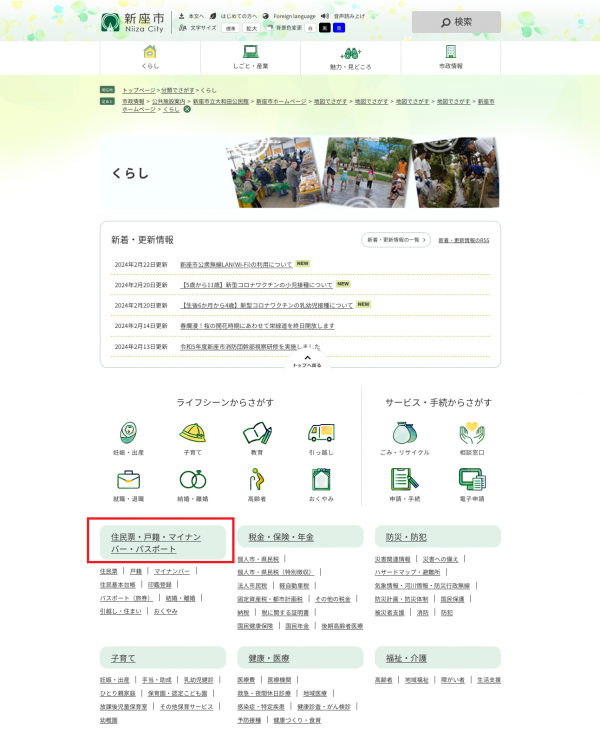600x734 pixels.
Task: Open 福祉・介護 category heading
Action: [x=438, y=658]
